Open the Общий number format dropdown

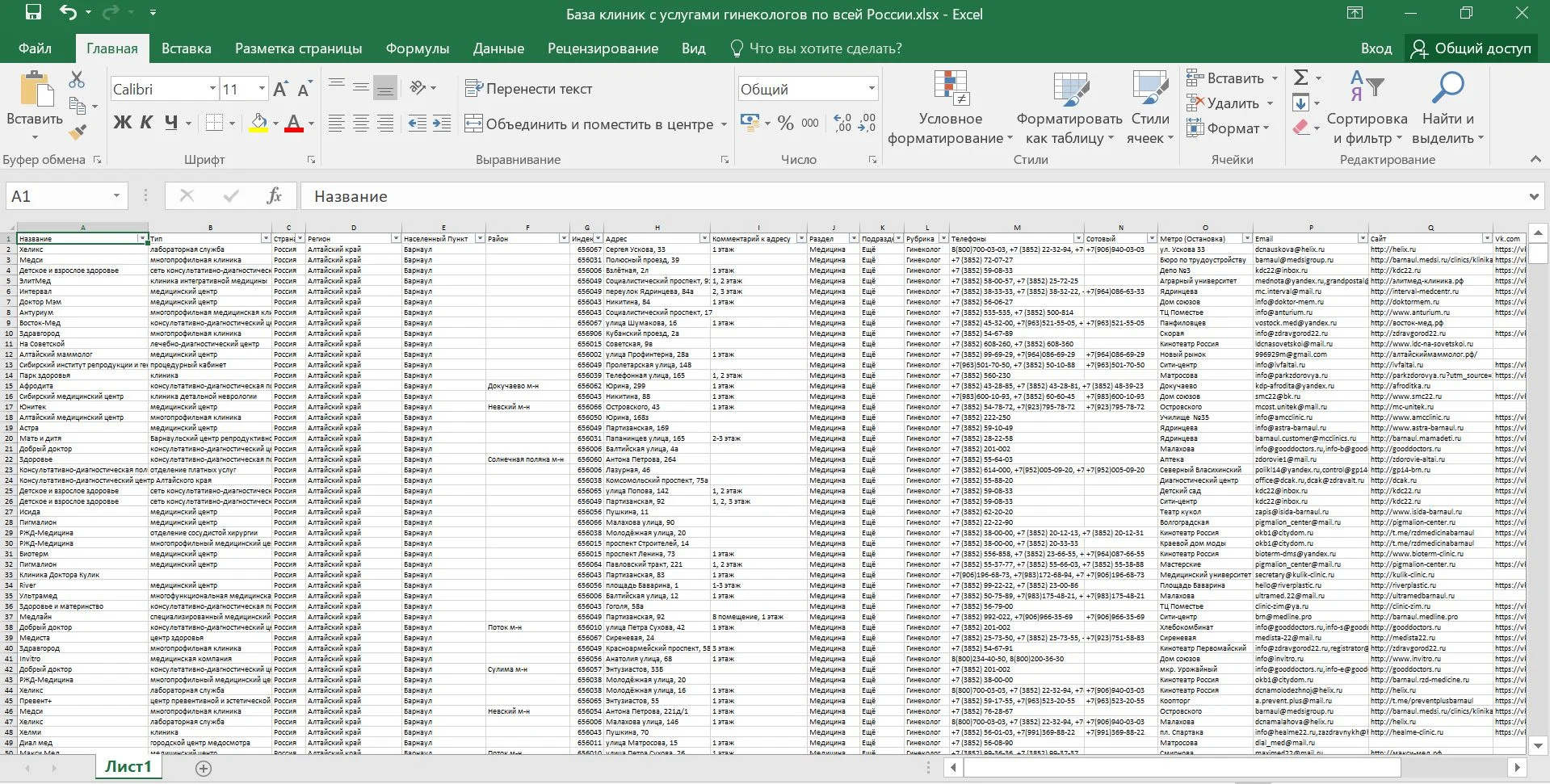[x=872, y=89]
